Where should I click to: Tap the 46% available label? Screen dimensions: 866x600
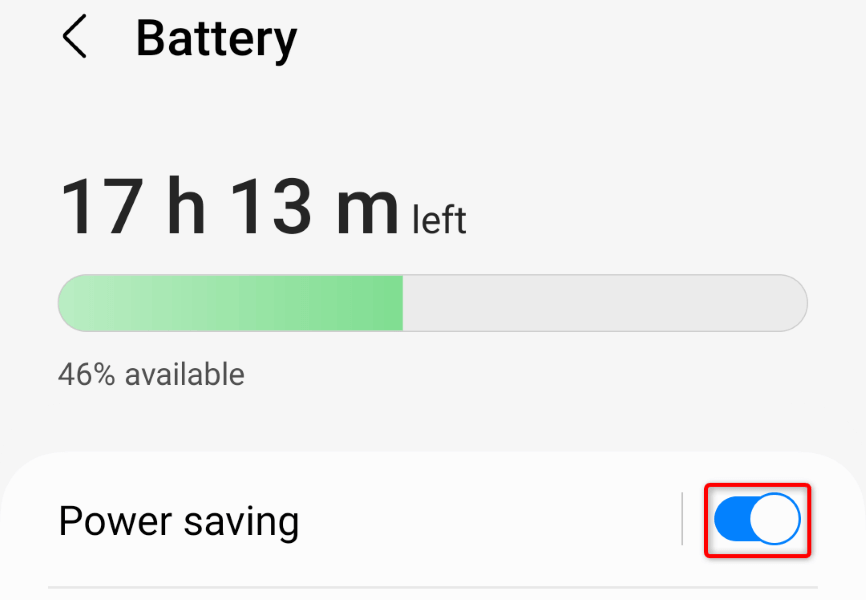tap(150, 374)
